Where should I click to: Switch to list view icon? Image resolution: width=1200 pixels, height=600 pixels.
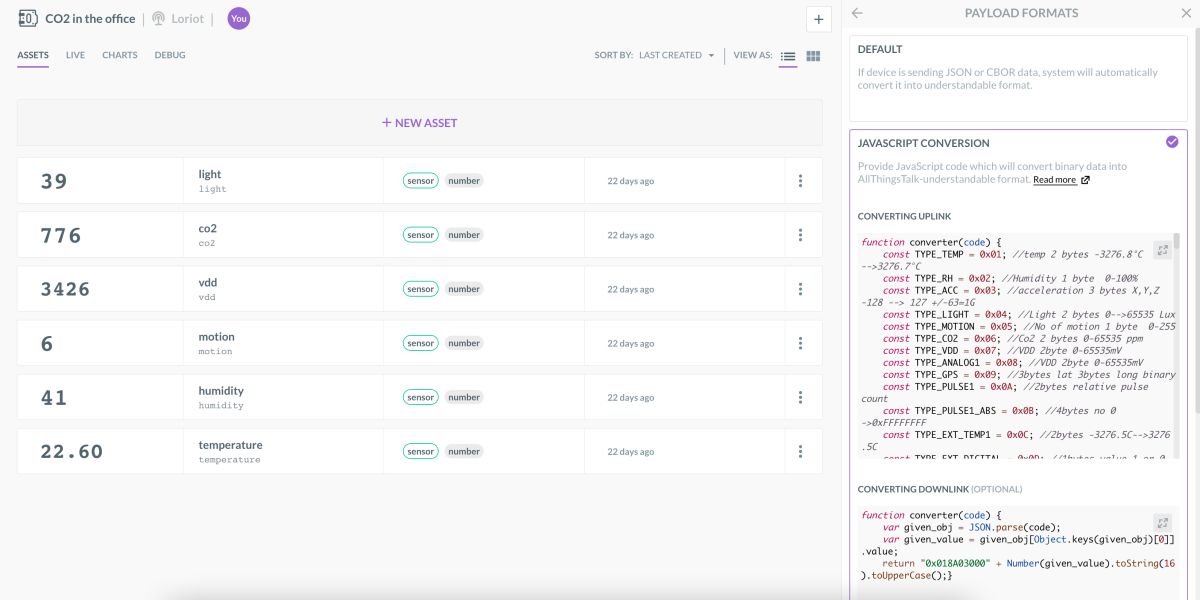click(788, 56)
